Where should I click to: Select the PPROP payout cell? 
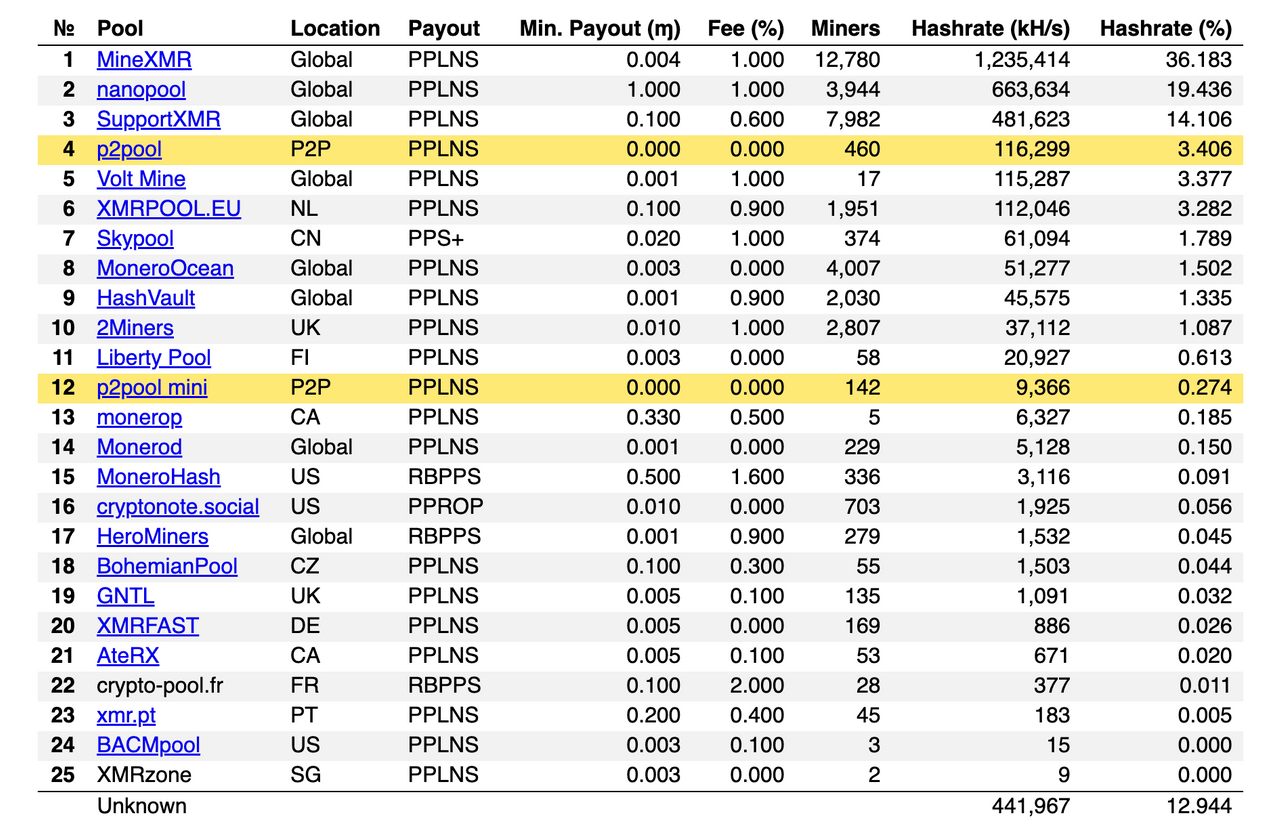pyautogui.click(x=446, y=507)
